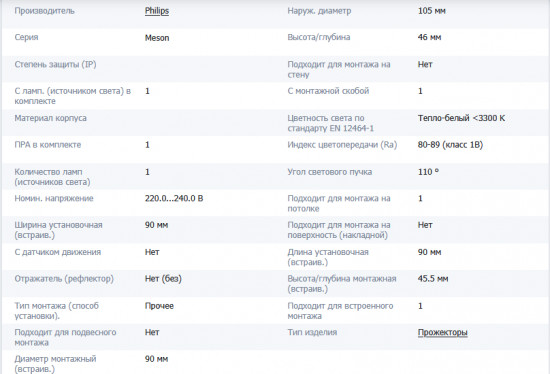Image resolution: width=550 pixels, height=374 pixels.
Task: Click the Высота/глубина 46 мм value
Action: (429, 38)
